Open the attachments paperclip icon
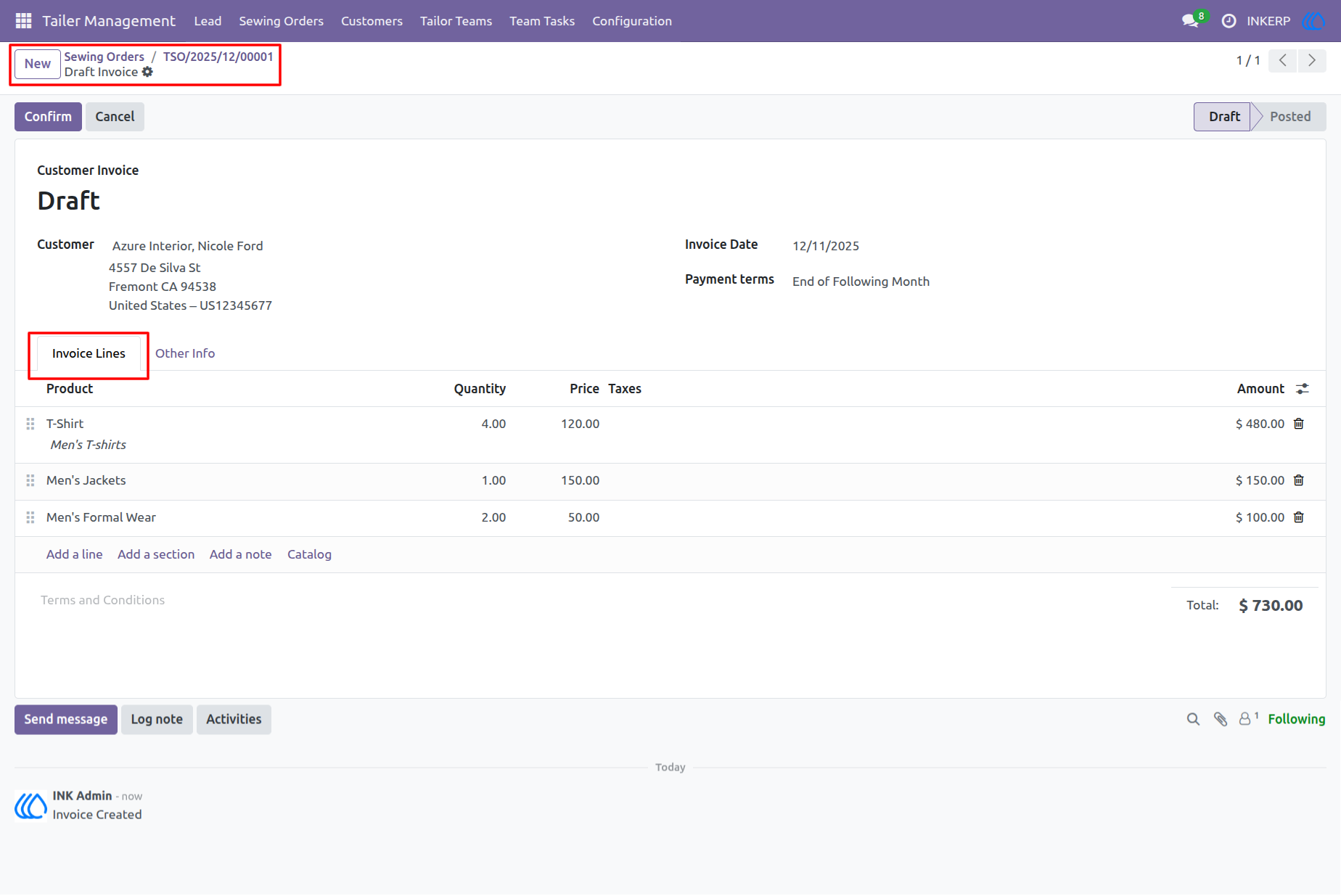The height and width of the screenshot is (896, 1341). pyautogui.click(x=1221, y=719)
